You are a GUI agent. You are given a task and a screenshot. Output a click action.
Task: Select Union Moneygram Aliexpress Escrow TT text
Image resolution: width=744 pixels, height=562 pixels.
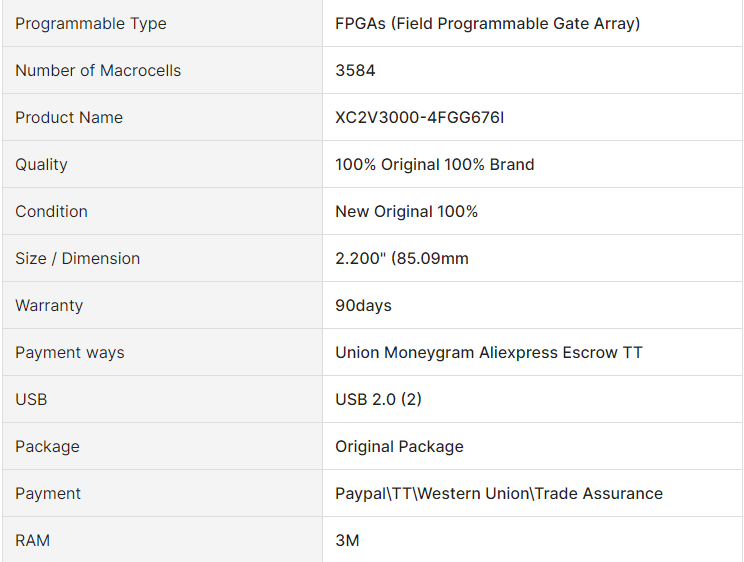click(489, 352)
